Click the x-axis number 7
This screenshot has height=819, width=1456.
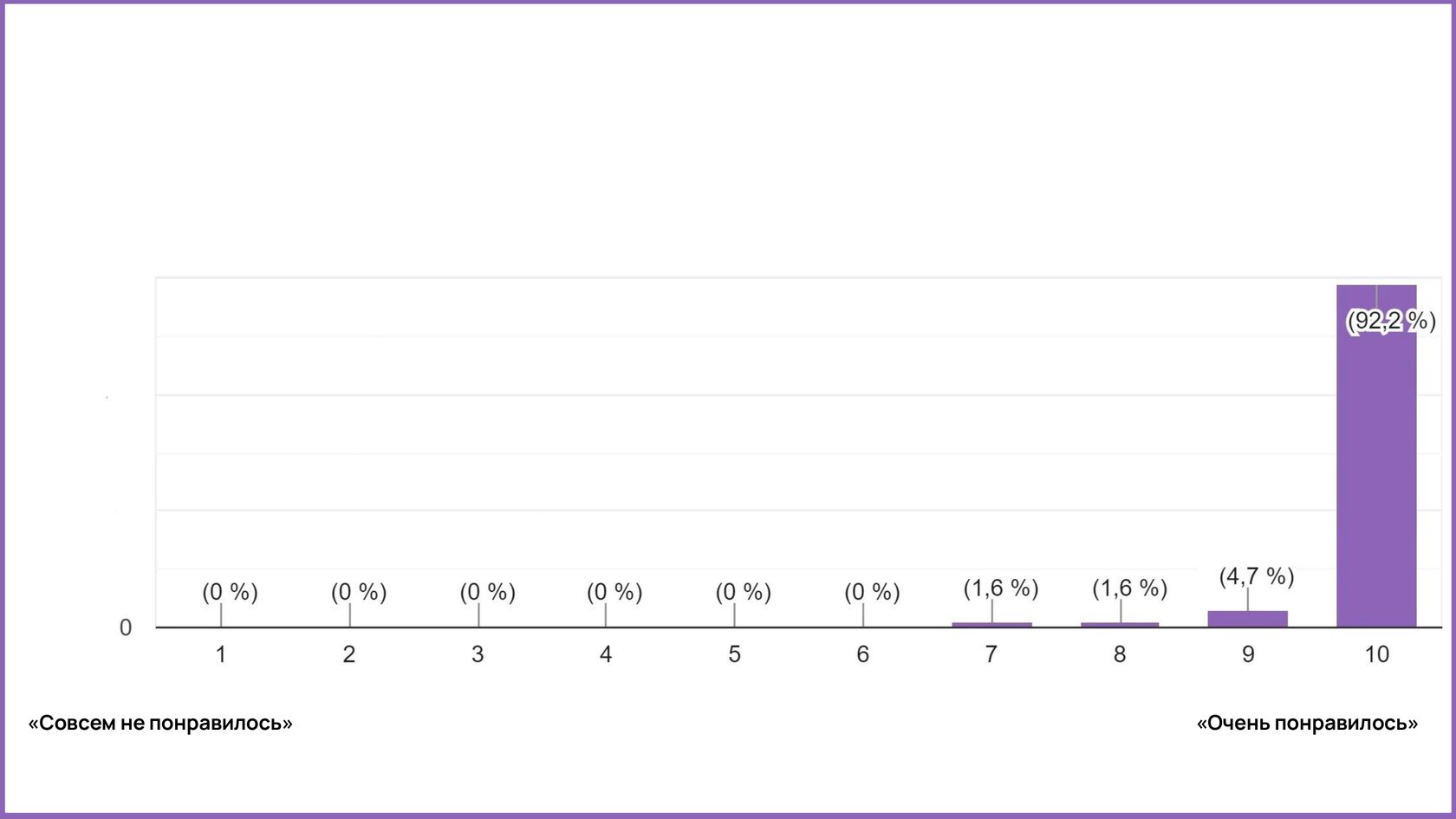point(991,654)
